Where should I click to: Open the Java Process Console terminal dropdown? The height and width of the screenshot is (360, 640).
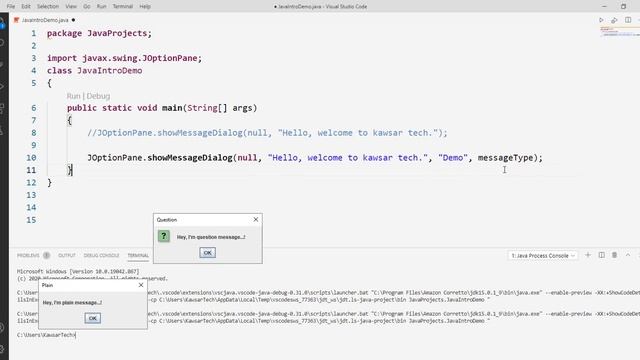coord(542,256)
